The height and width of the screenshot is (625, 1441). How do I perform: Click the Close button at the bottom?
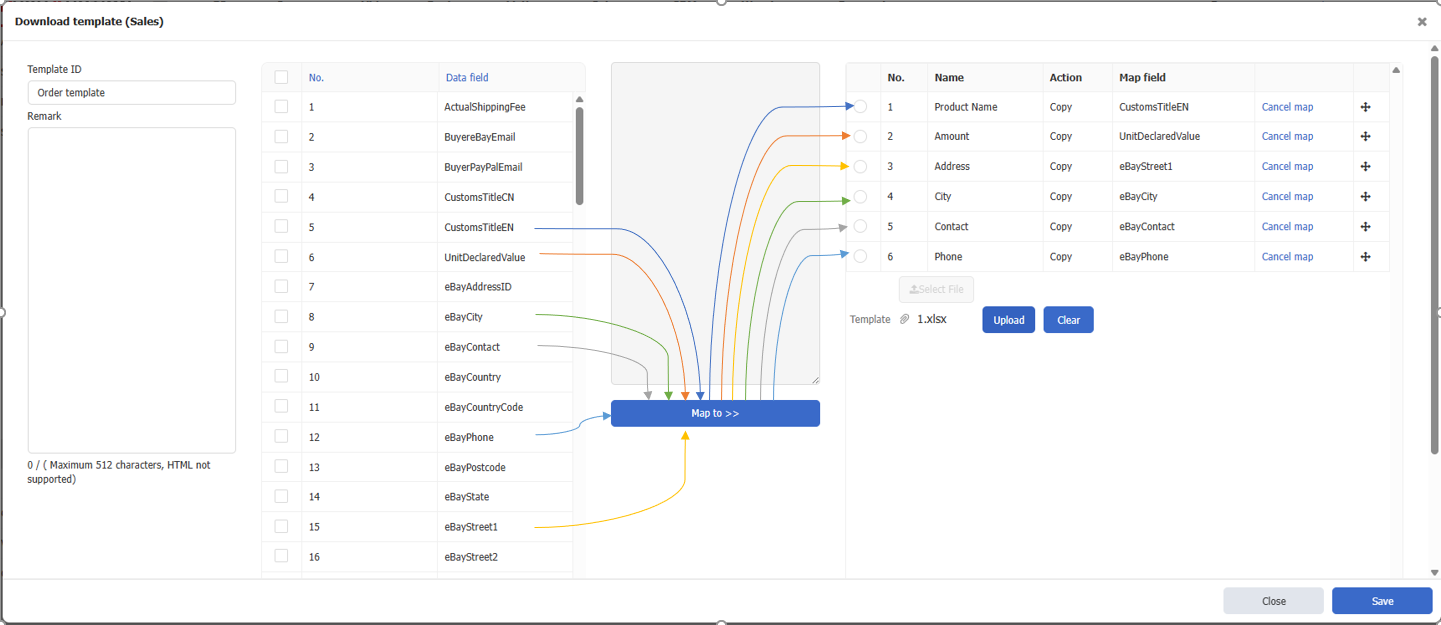coord(1273,601)
